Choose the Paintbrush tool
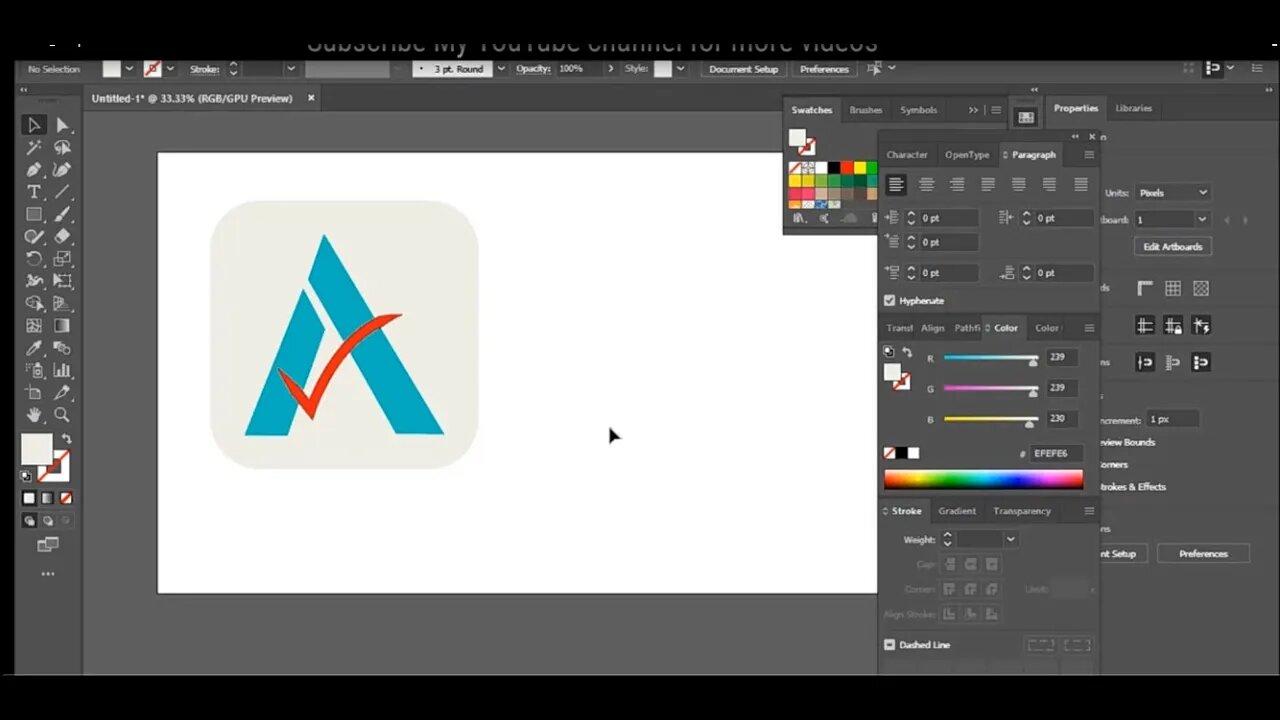The image size is (1280, 720). (62, 214)
